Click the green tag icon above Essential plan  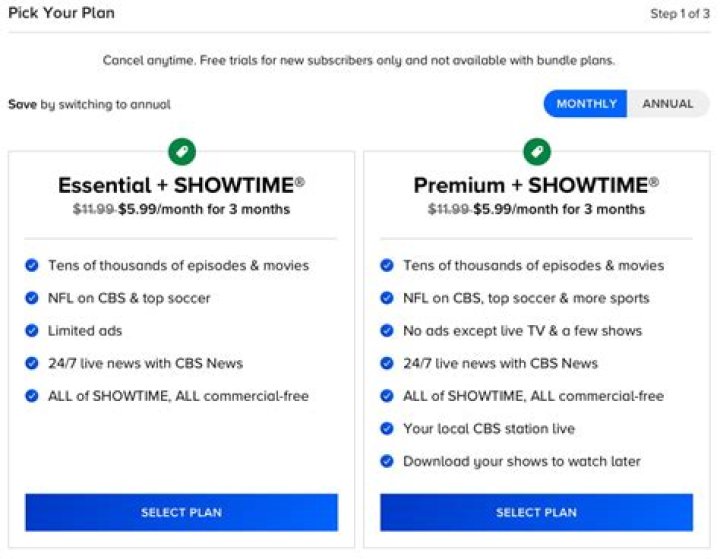point(182,151)
